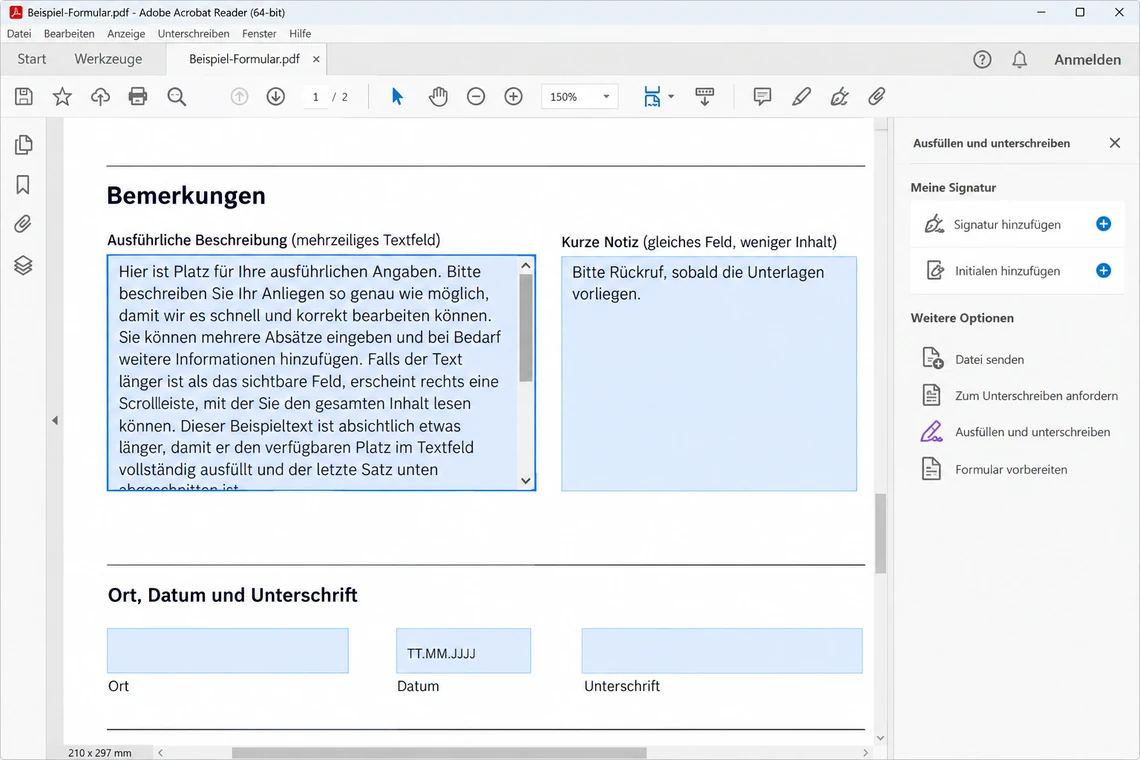The width and height of the screenshot is (1140, 760).
Task: Zoom out with the minus circle icon
Action: pyautogui.click(x=476, y=97)
